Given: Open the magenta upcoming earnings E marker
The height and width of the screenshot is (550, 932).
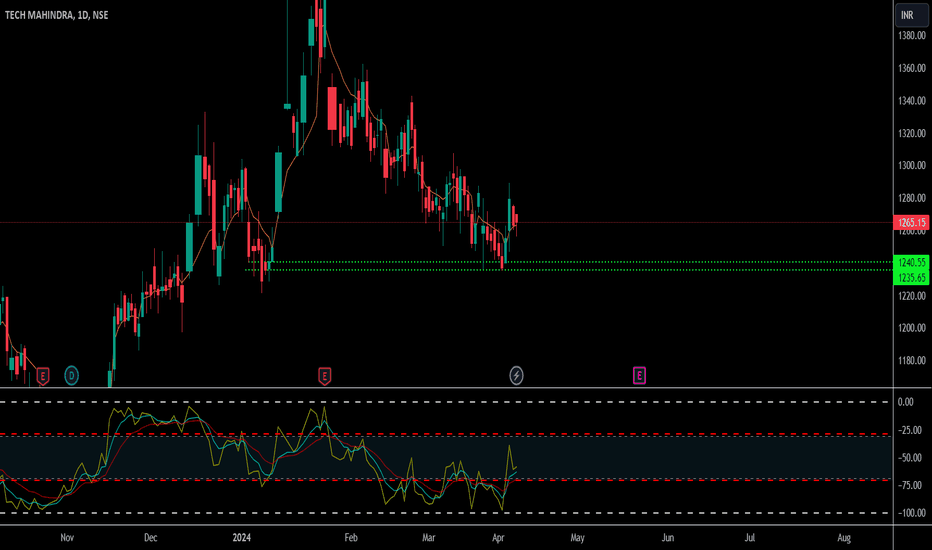Looking at the screenshot, I should (x=639, y=375).
